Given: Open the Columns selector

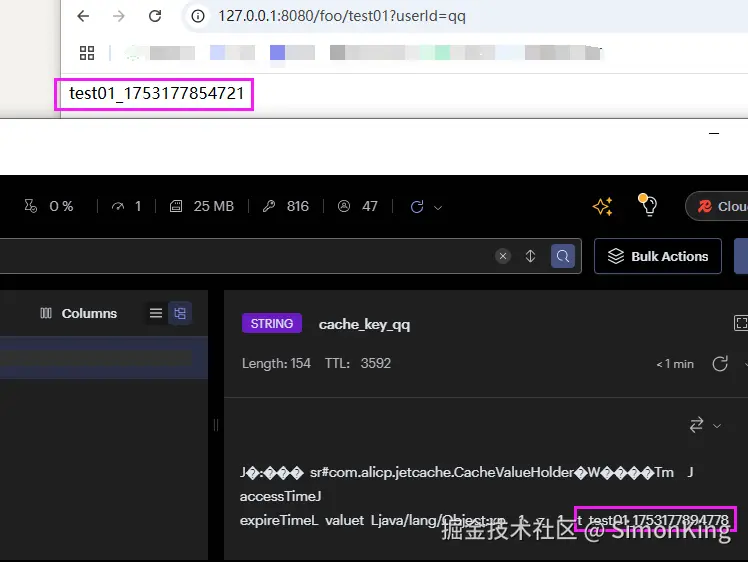Looking at the screenshot, I should [79, 313].
